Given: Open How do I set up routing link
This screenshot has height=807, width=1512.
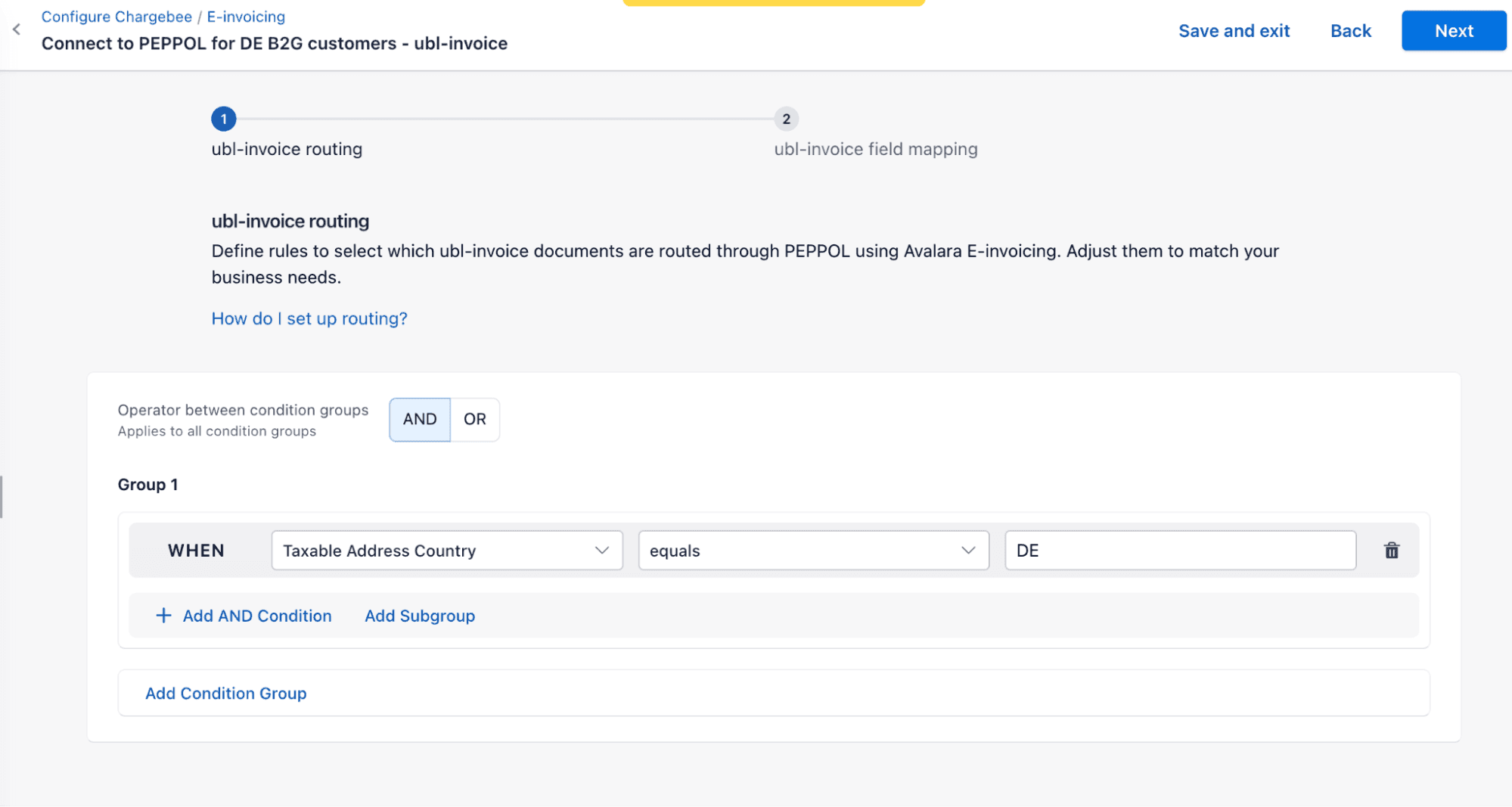Looking at the screenshot, I should [309, 318].
